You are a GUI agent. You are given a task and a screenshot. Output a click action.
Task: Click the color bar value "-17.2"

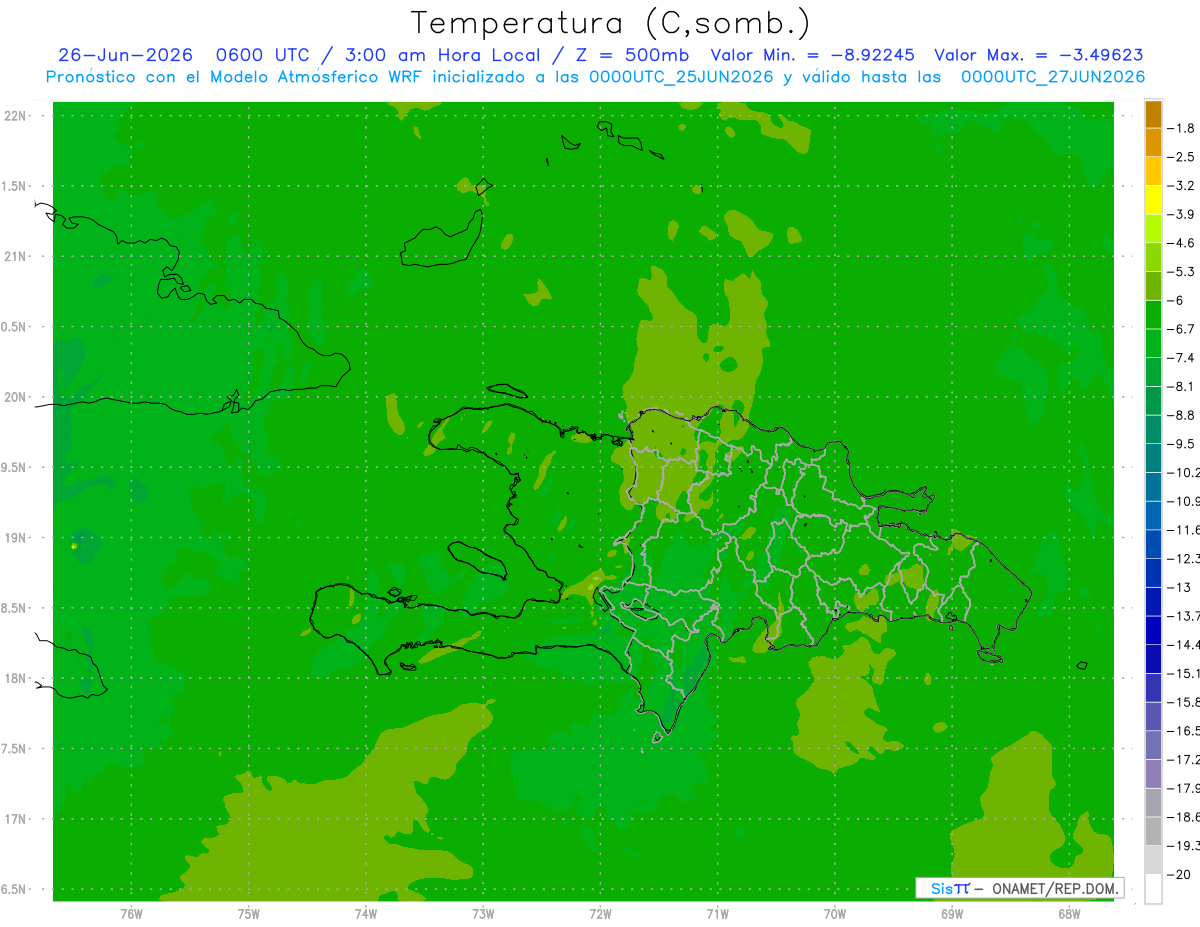[1184, 759]
